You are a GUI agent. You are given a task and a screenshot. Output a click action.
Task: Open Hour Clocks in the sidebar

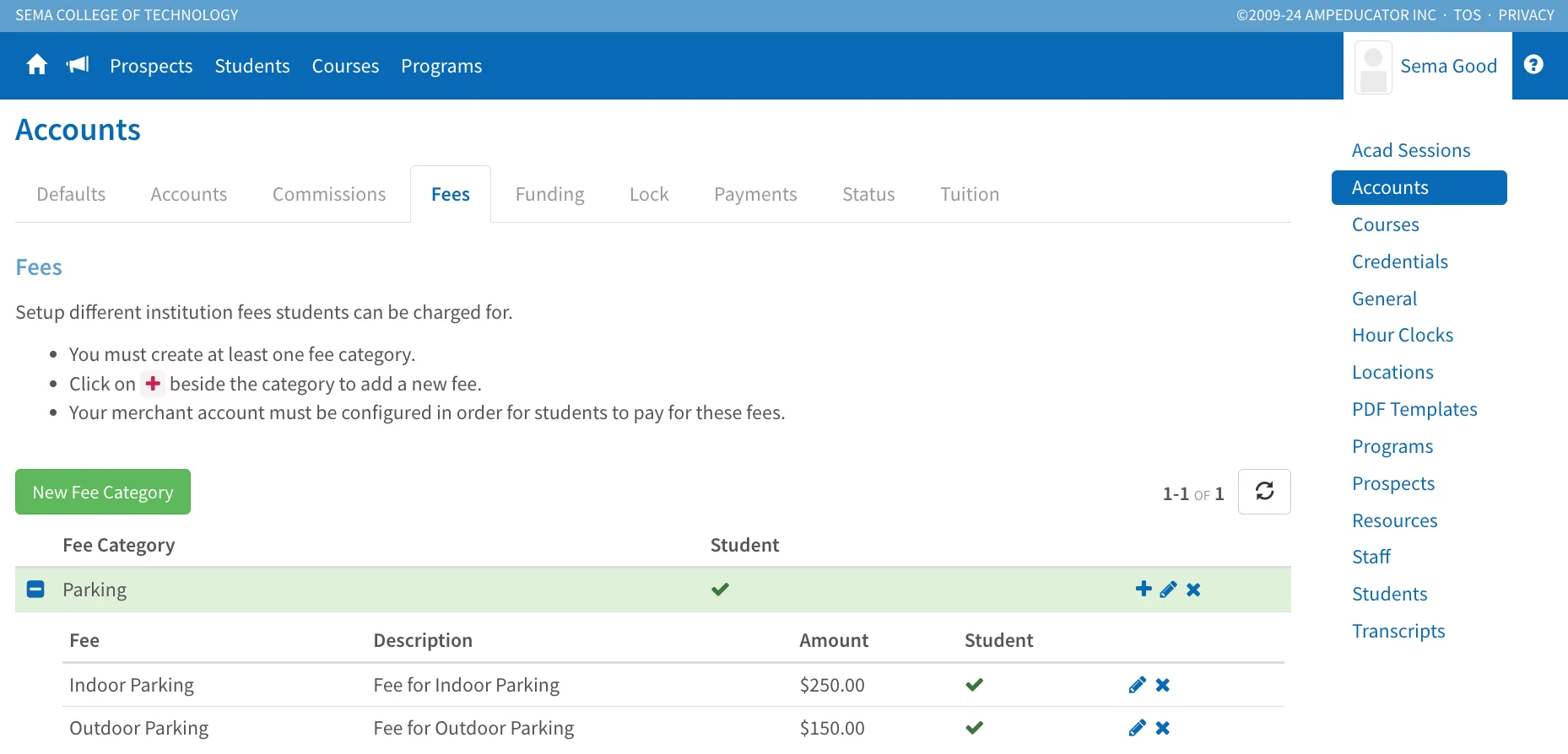pos(1403,335)
